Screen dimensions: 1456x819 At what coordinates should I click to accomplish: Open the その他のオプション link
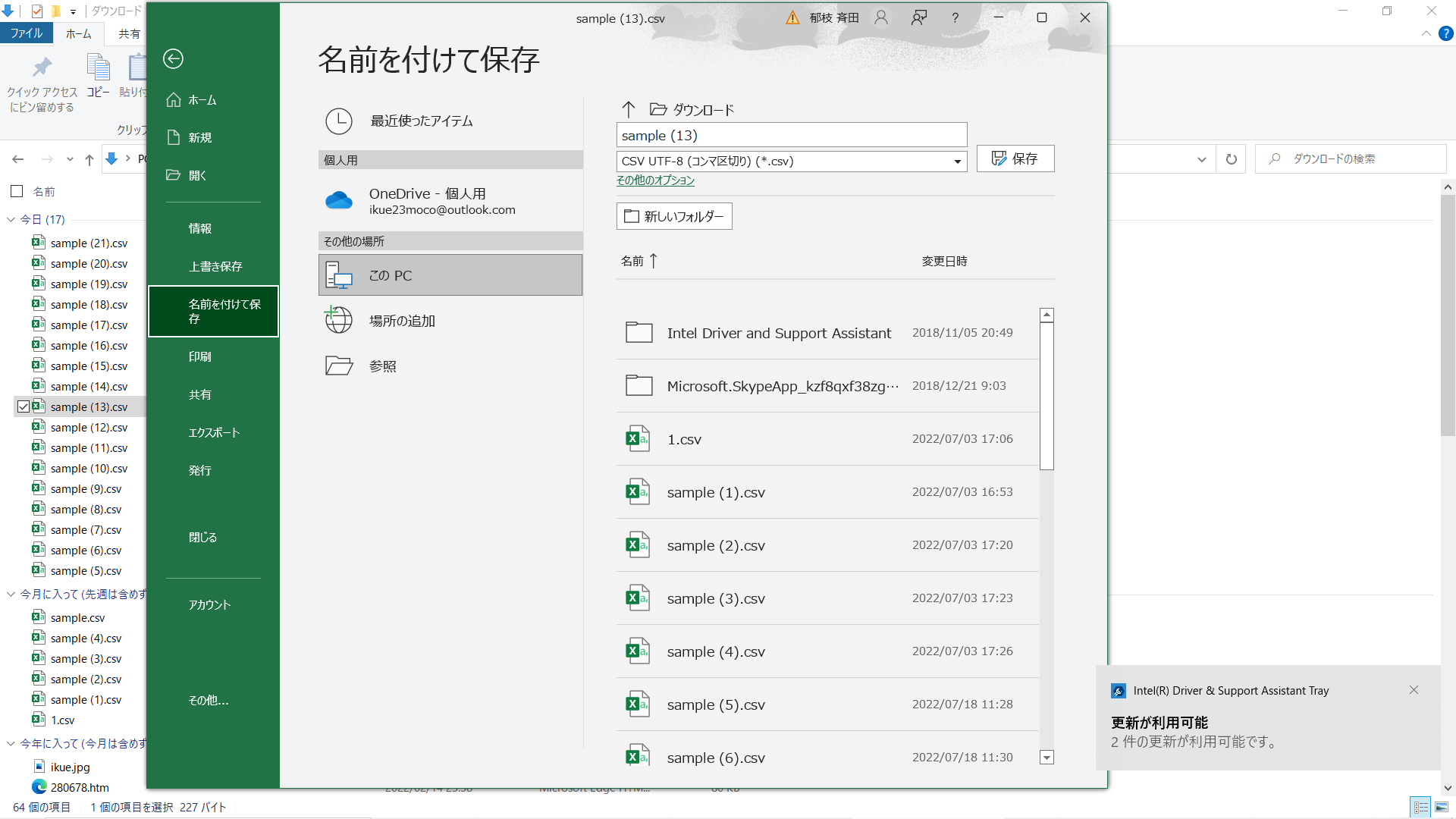[x=655, y=180]
